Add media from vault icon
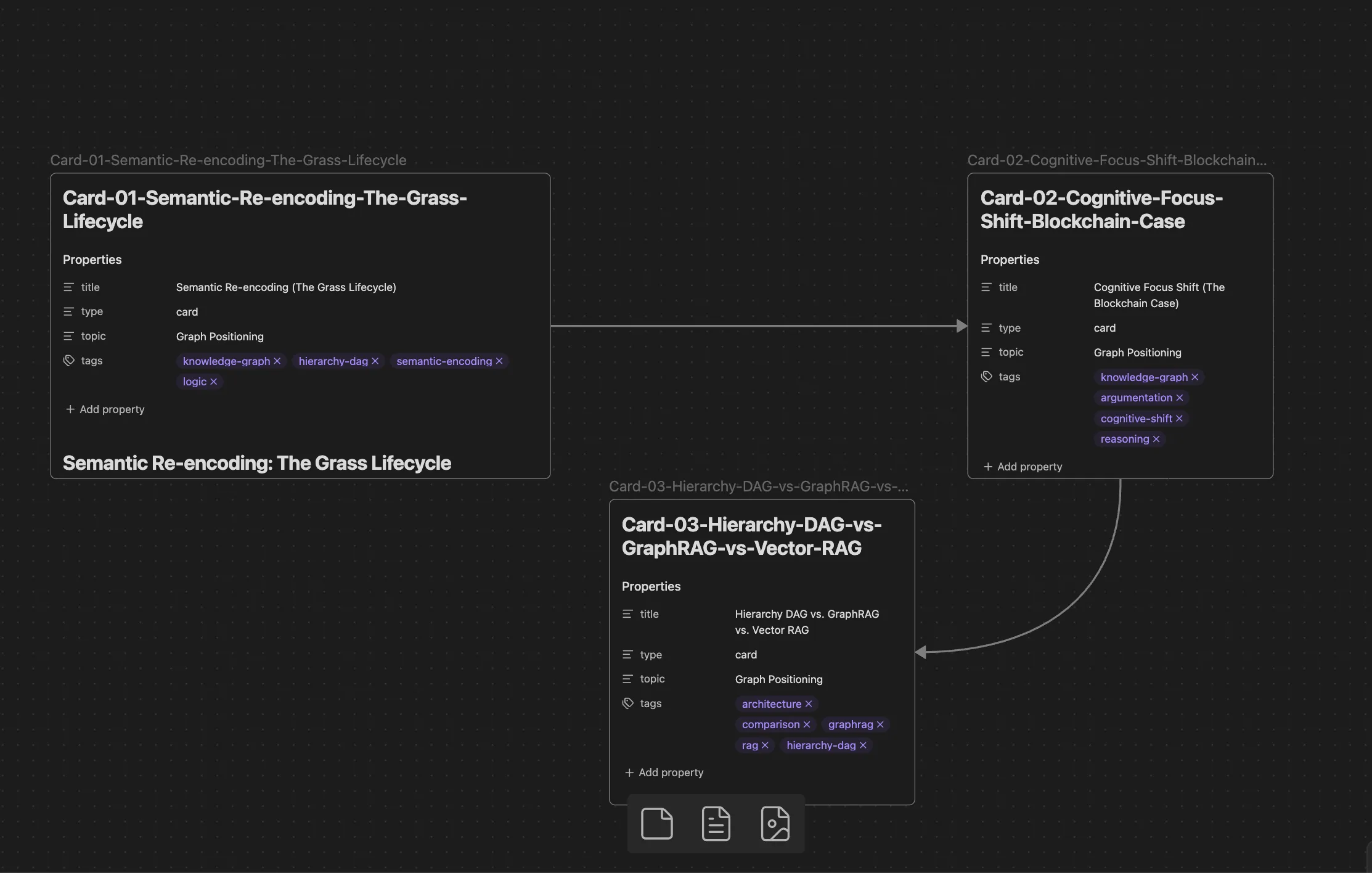This screenshot has height=873, width=1372. pos(775,824)
